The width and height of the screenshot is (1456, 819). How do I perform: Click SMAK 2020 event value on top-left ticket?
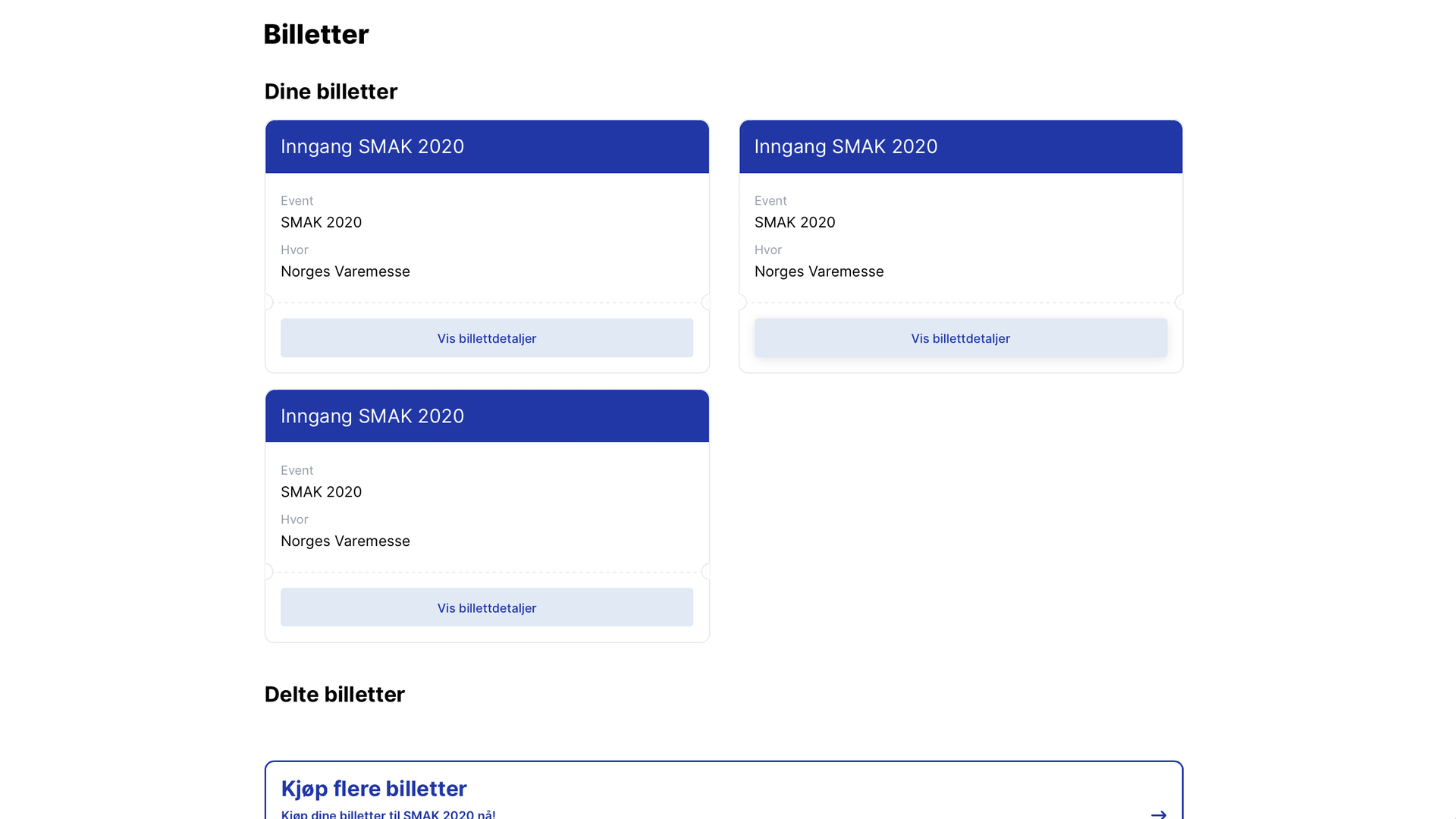[x=321, y=222]
